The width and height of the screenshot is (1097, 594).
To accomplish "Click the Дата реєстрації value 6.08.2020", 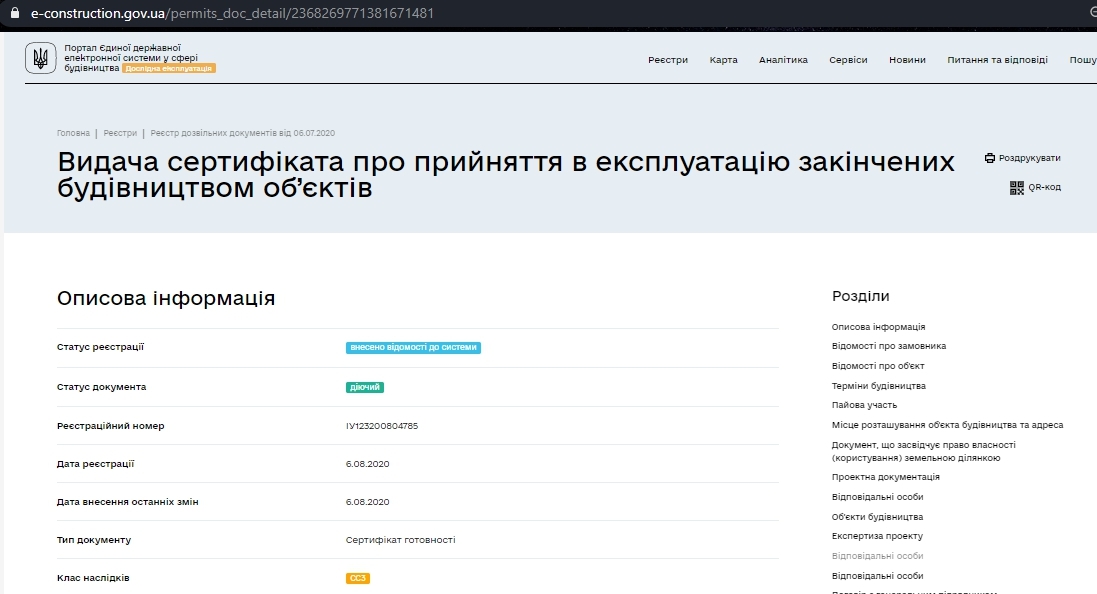I will click(x=367, y=464).
